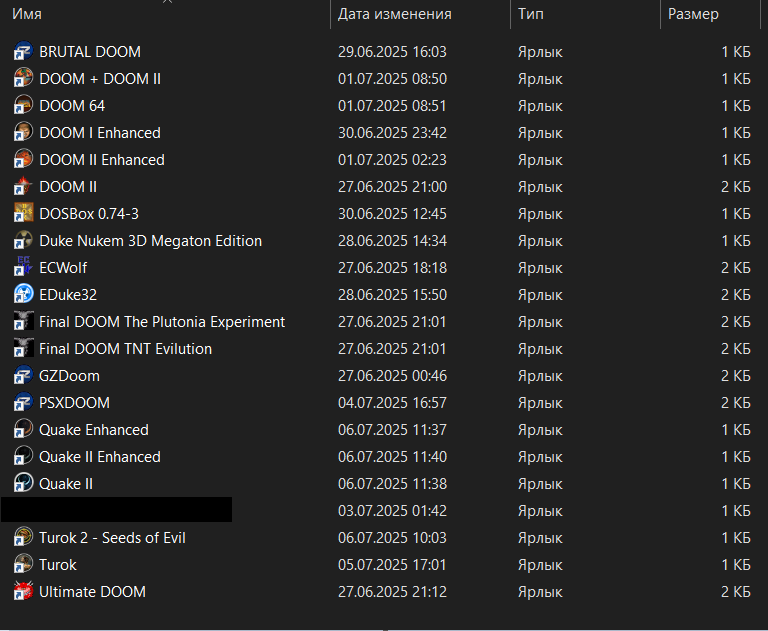Click the date 04.07.2025 16:57

tap(392, 403)
